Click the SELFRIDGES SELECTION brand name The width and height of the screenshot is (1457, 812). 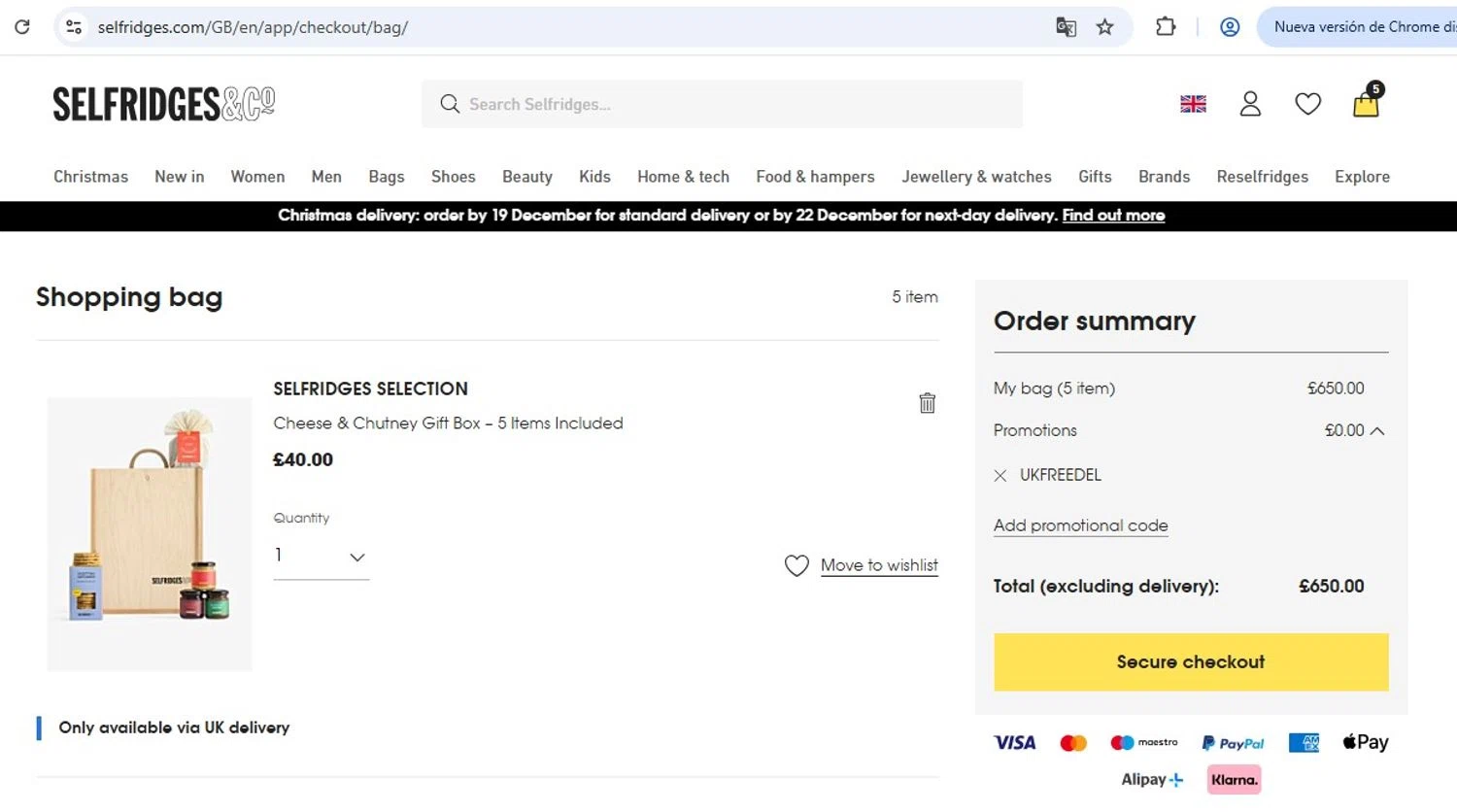click(370, 389)
